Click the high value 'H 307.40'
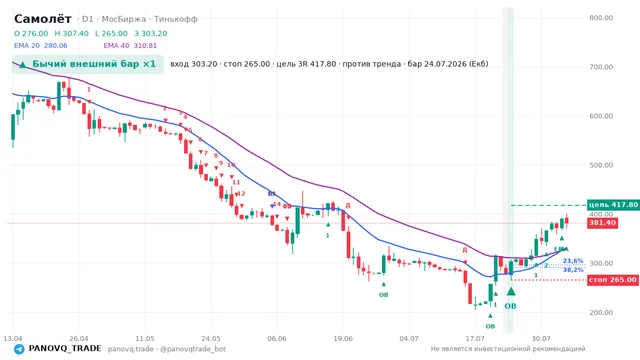Screen dimensions: 640x360 click(x=71, y=33)
